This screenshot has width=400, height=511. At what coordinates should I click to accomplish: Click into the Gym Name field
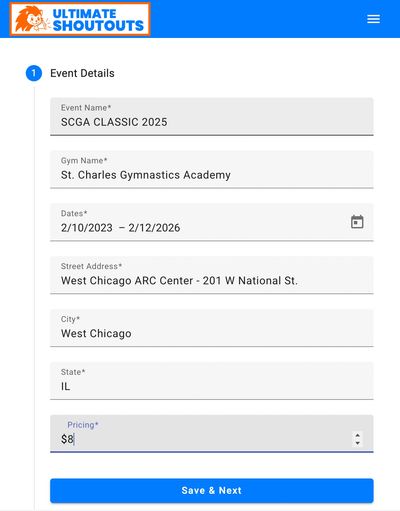click(x=212, y=169)
